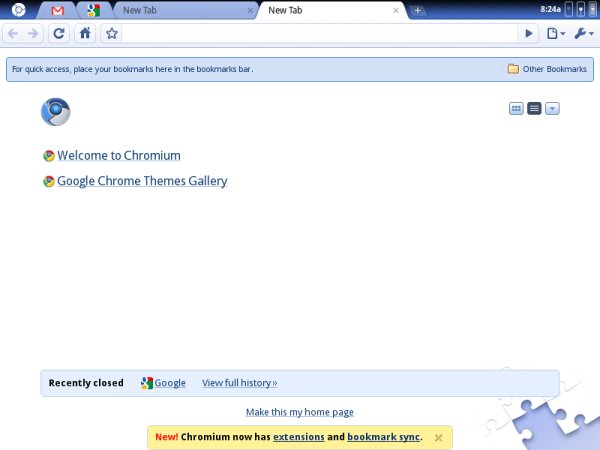Click the Go arrow button
This screenshot has height=450, width=600.
528,34
